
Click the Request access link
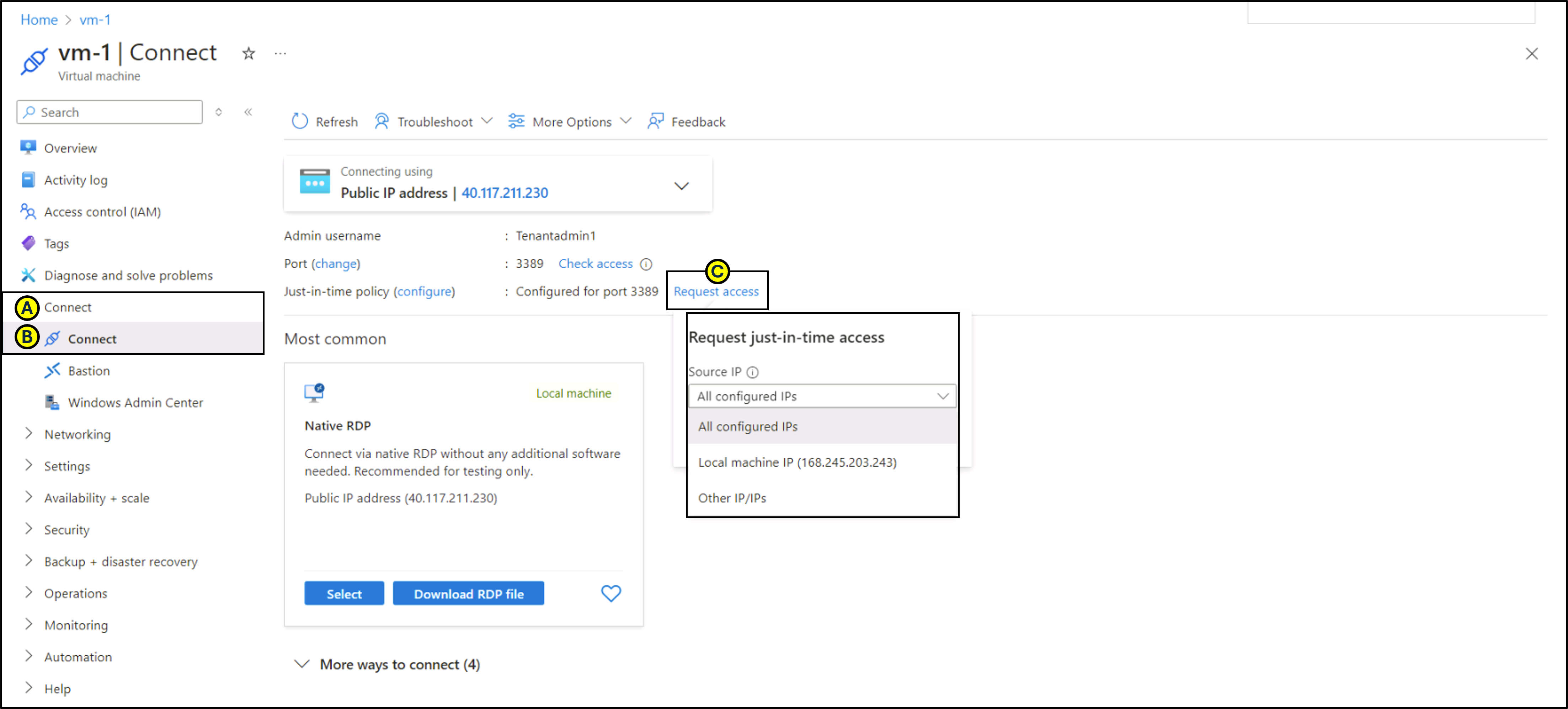click(716, 291)
